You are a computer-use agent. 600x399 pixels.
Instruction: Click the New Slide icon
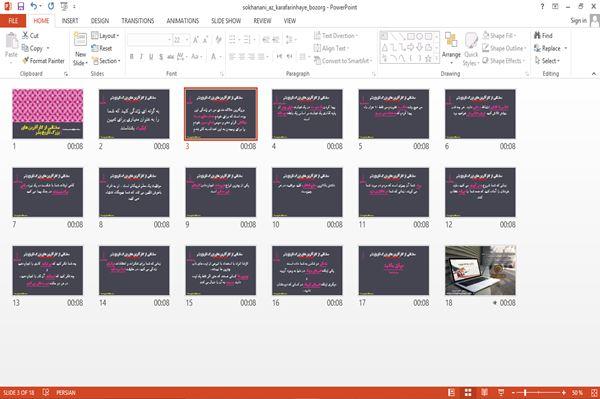click(80, 40)
